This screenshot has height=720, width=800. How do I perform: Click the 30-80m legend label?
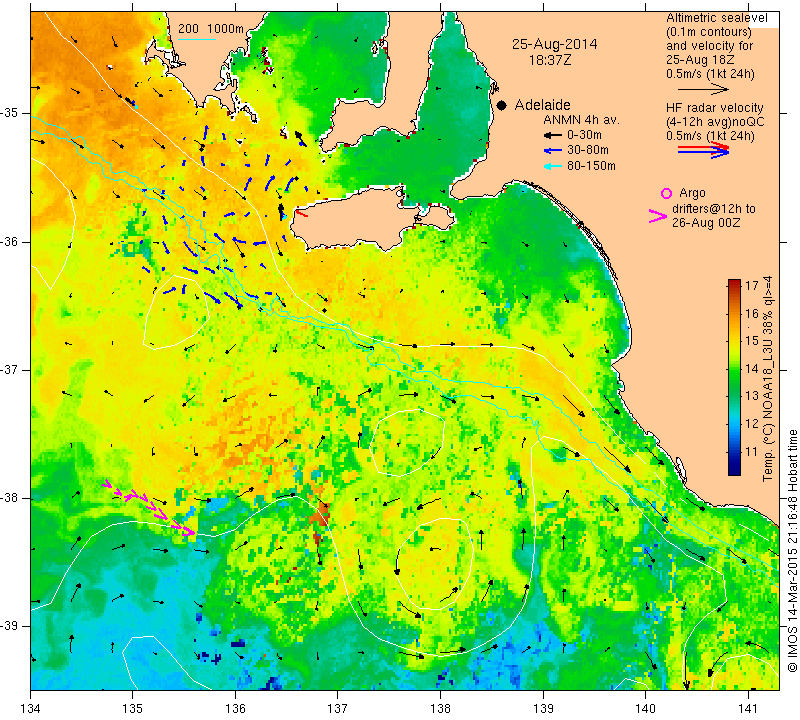point(588,150)
